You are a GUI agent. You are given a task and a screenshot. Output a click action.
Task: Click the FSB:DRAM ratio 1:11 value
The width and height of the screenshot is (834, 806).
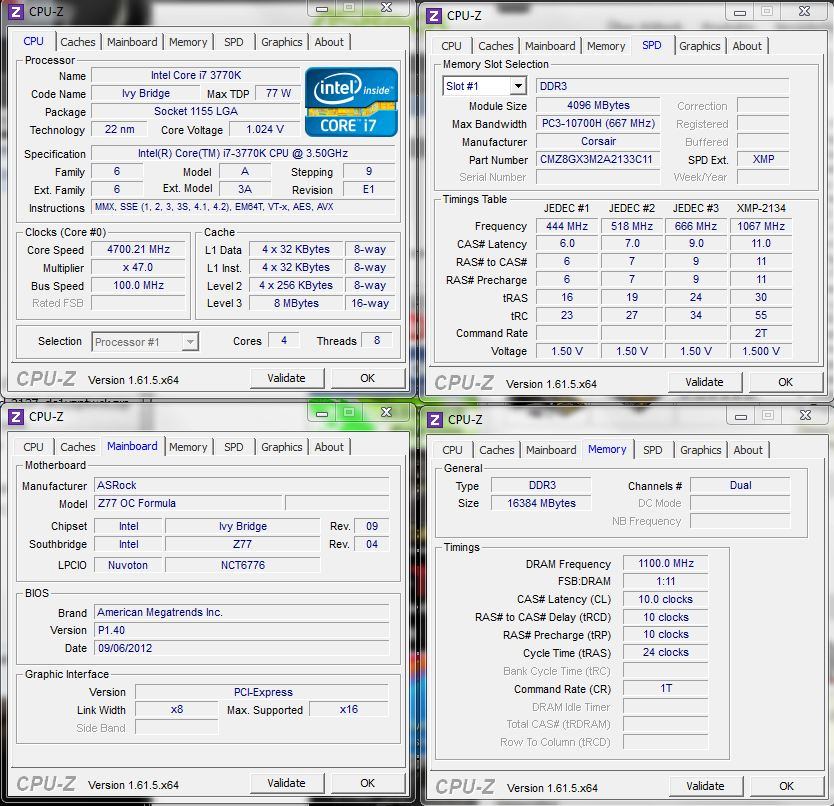coord(665,581)
